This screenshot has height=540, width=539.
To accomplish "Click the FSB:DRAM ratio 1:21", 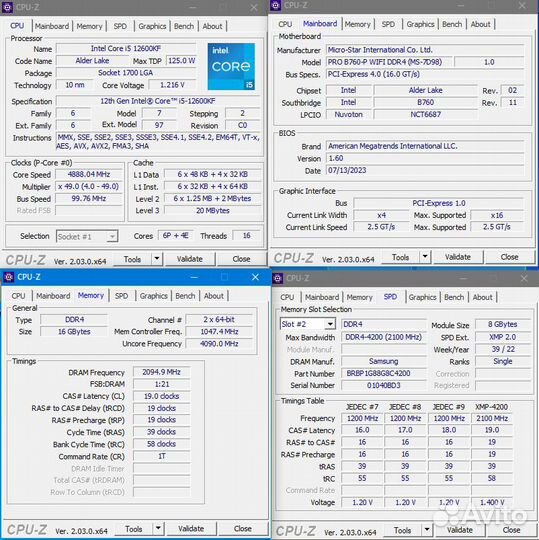I will pos(162,384).
